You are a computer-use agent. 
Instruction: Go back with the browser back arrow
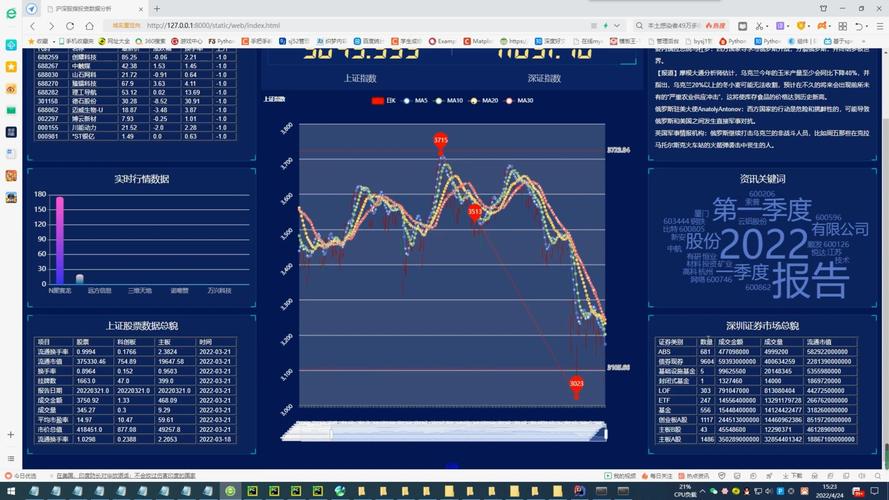(32, 26)
